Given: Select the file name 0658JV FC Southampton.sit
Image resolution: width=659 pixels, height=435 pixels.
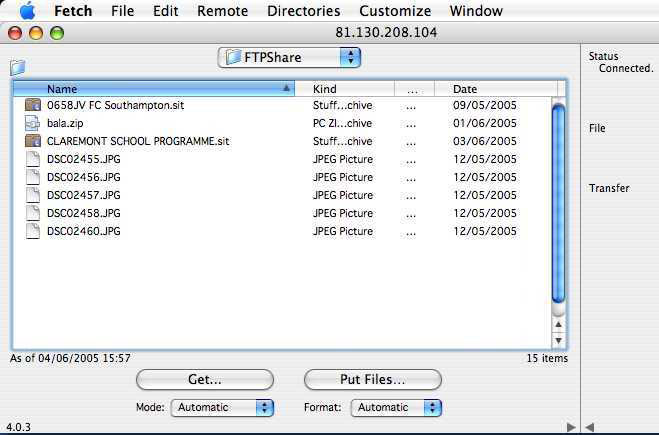Looking at the screenshot, I should pyautogui.click(x=116, y=105).
